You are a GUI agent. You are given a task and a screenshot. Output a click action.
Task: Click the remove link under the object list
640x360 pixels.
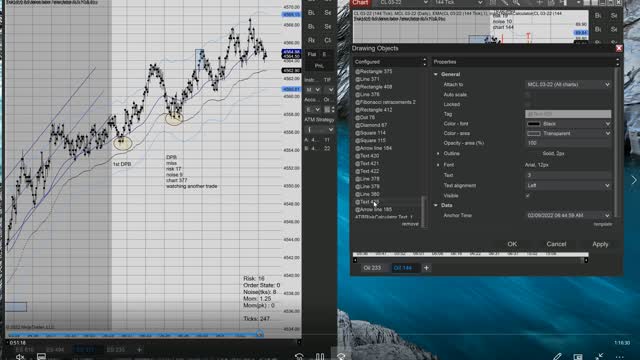coord(410,224)
